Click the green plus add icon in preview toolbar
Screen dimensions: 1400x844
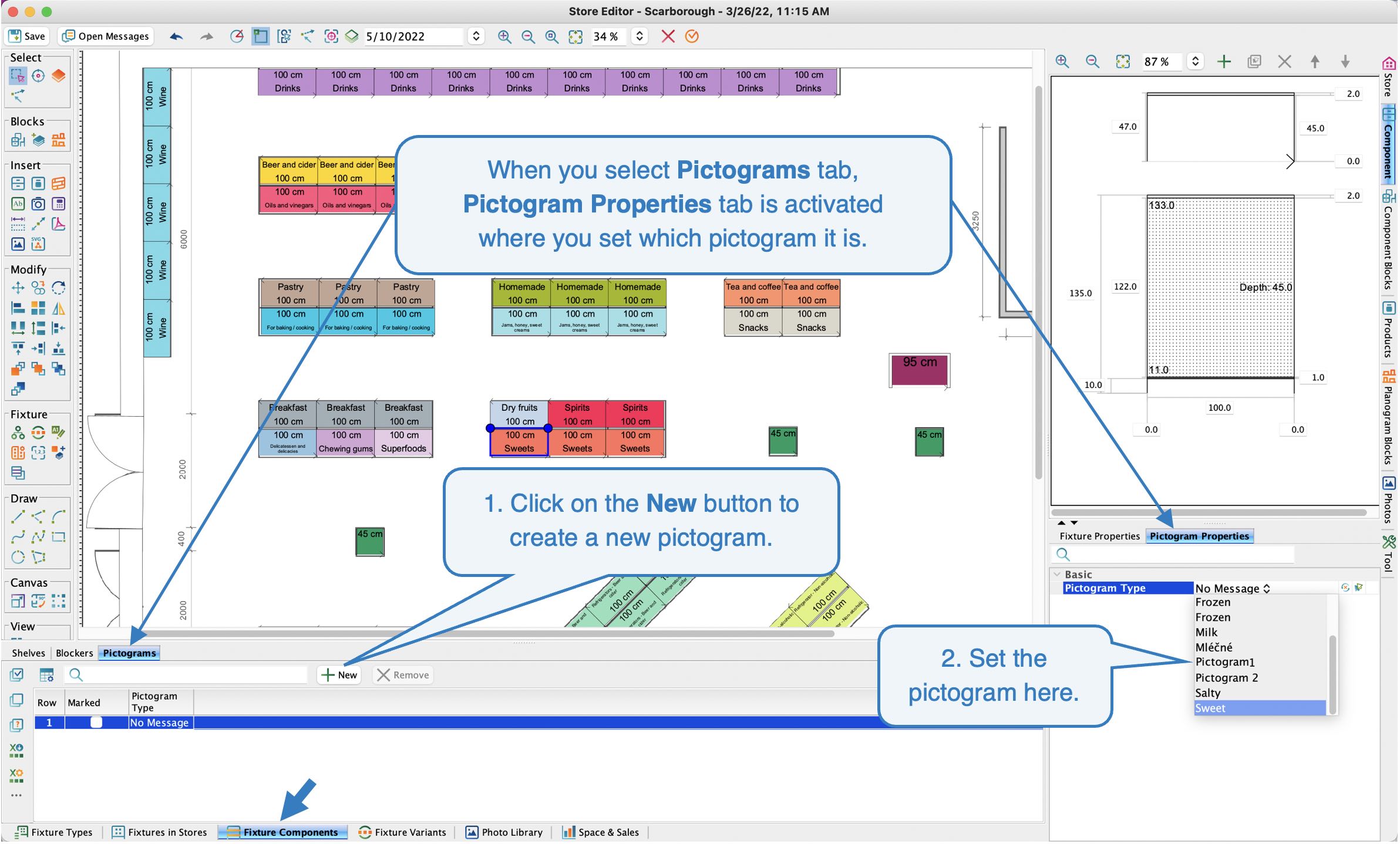coord(1224,61)
